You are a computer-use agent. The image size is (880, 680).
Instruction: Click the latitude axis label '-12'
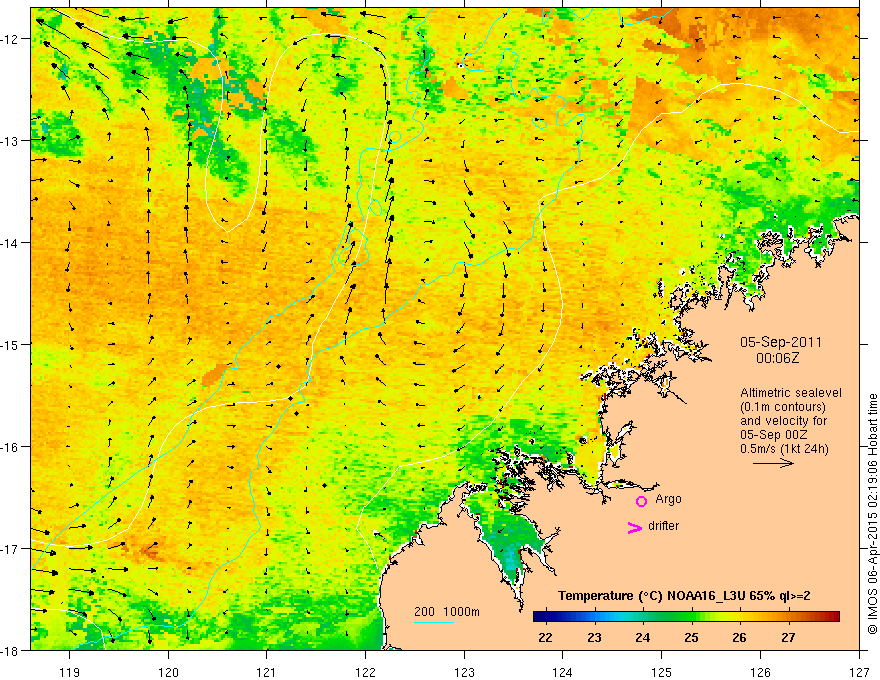point(11,39)
